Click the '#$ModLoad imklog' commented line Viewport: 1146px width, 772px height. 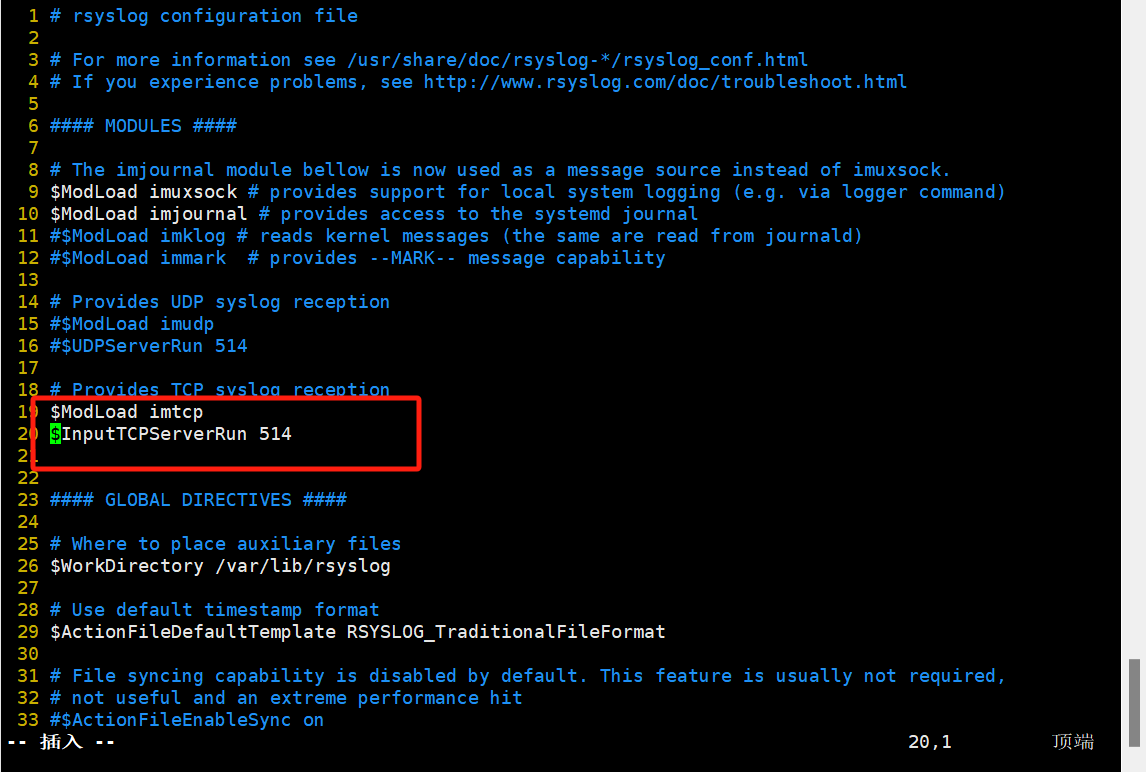[x=137, y=236]
